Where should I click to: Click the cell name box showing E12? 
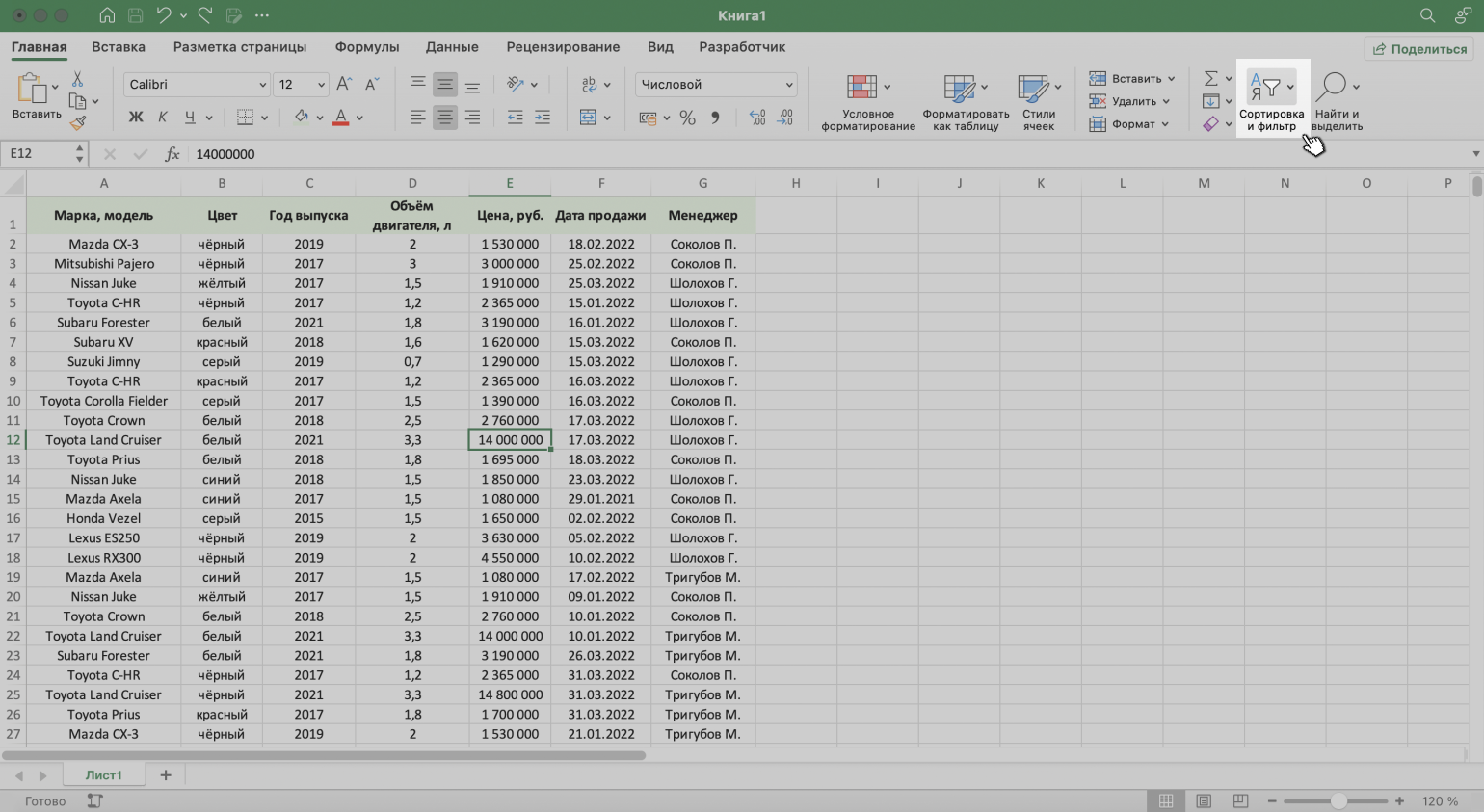tap(39, 154)
